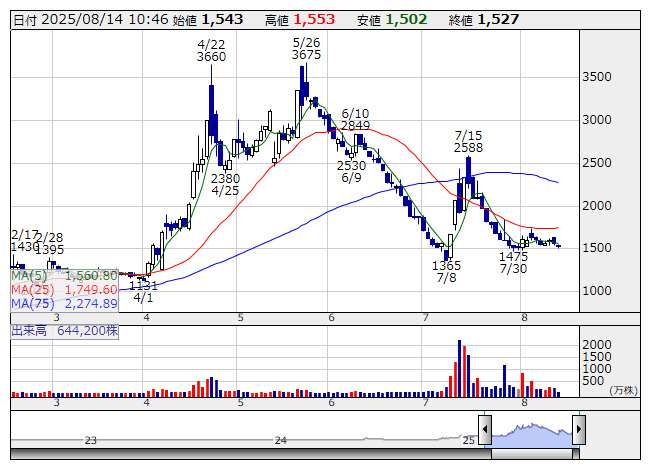The height and width of the screenshot is (470, 653).
Task: Select the MA(75) legend entry
Action: [64, 303]
